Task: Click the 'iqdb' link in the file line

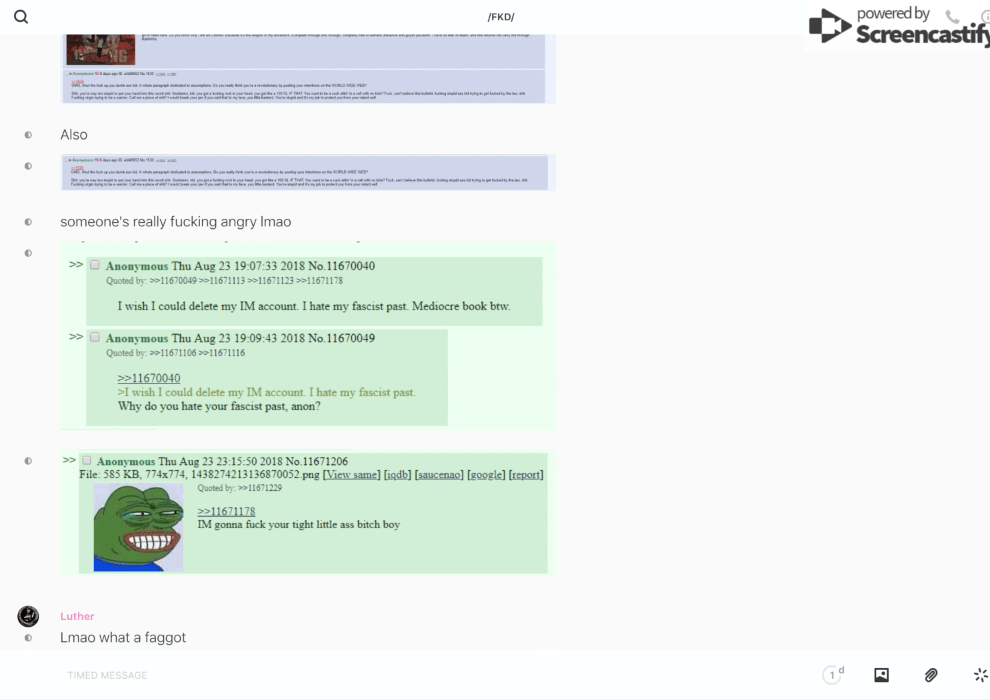Action: point(397,474)
